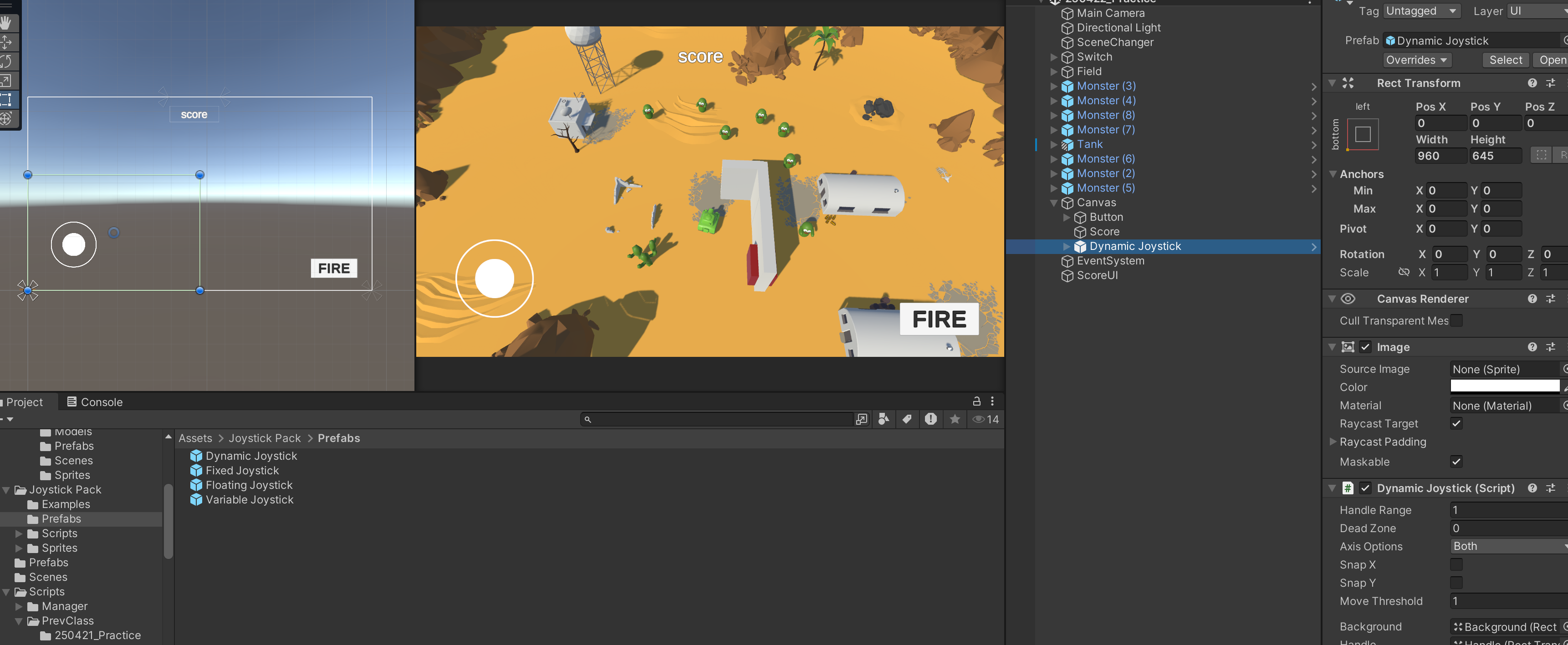
Task: Click Search by Type filter icon
Action: (883, 419)
